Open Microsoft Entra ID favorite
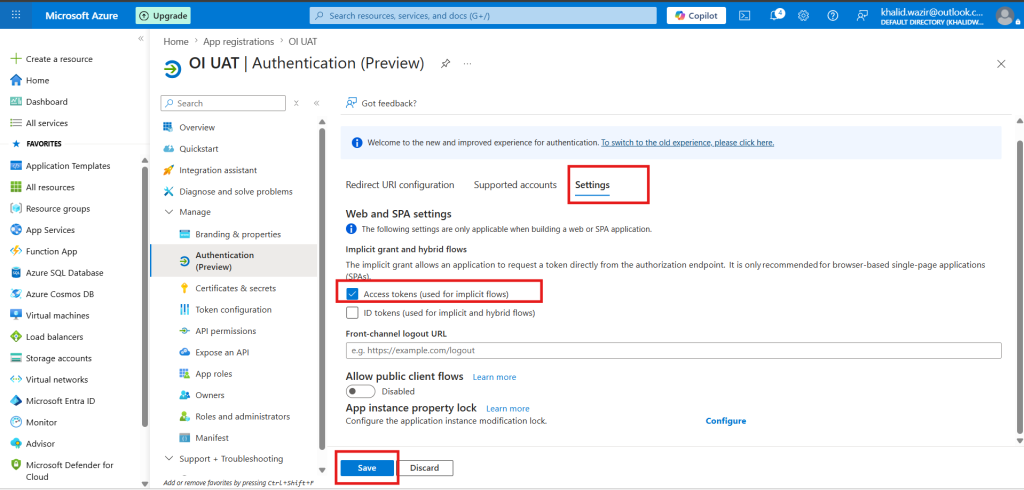The image size is (1024, 490). click(x=61, y=401)
